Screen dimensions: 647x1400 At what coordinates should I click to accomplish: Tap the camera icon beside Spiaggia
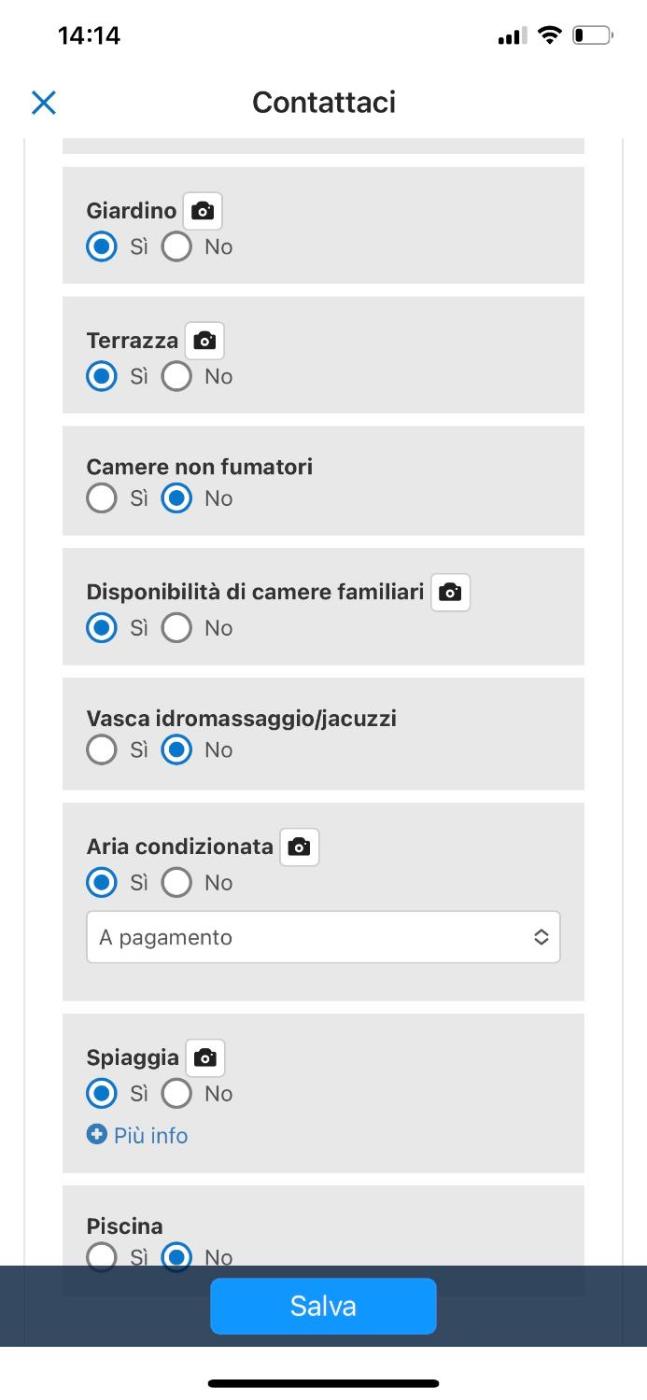coord(205,1058)
